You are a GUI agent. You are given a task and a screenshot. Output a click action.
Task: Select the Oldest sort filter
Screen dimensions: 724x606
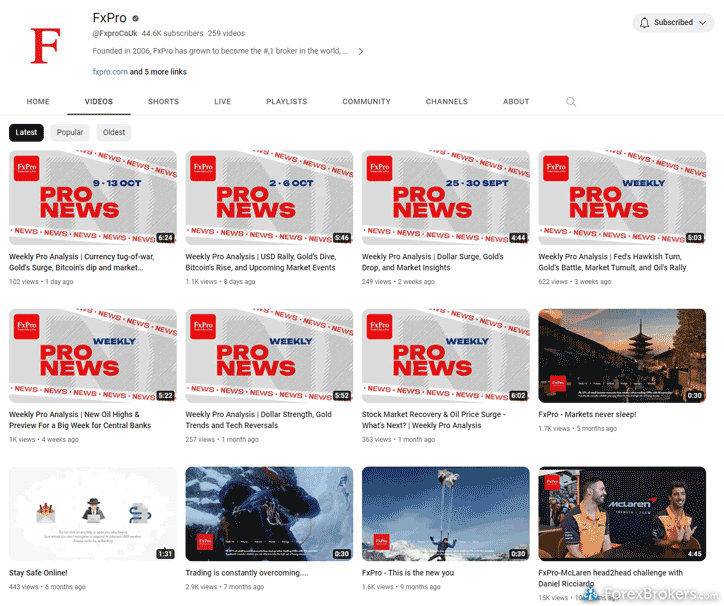coord(114,132)
